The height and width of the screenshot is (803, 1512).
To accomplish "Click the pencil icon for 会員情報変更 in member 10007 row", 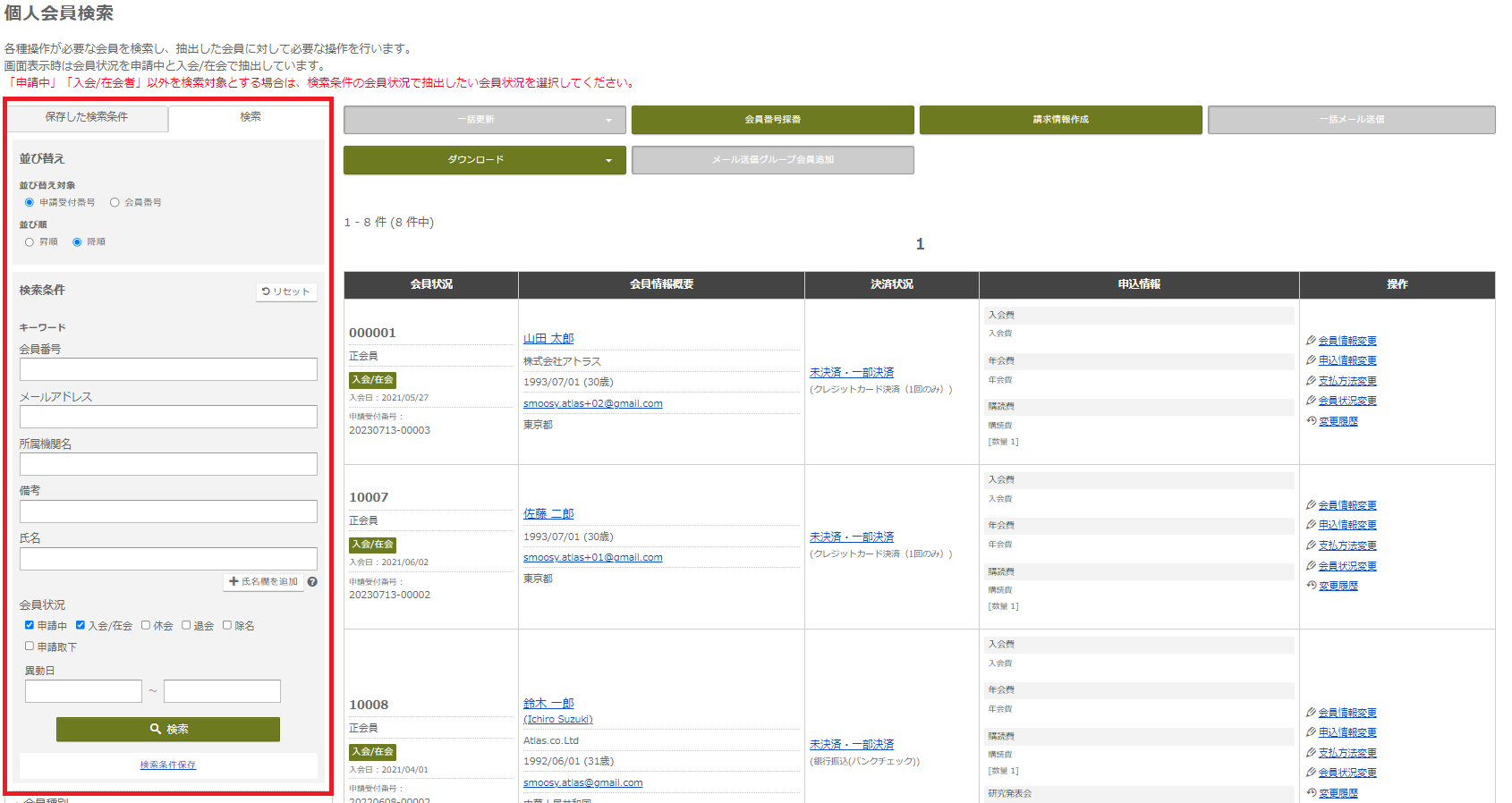I will 1311,504.
